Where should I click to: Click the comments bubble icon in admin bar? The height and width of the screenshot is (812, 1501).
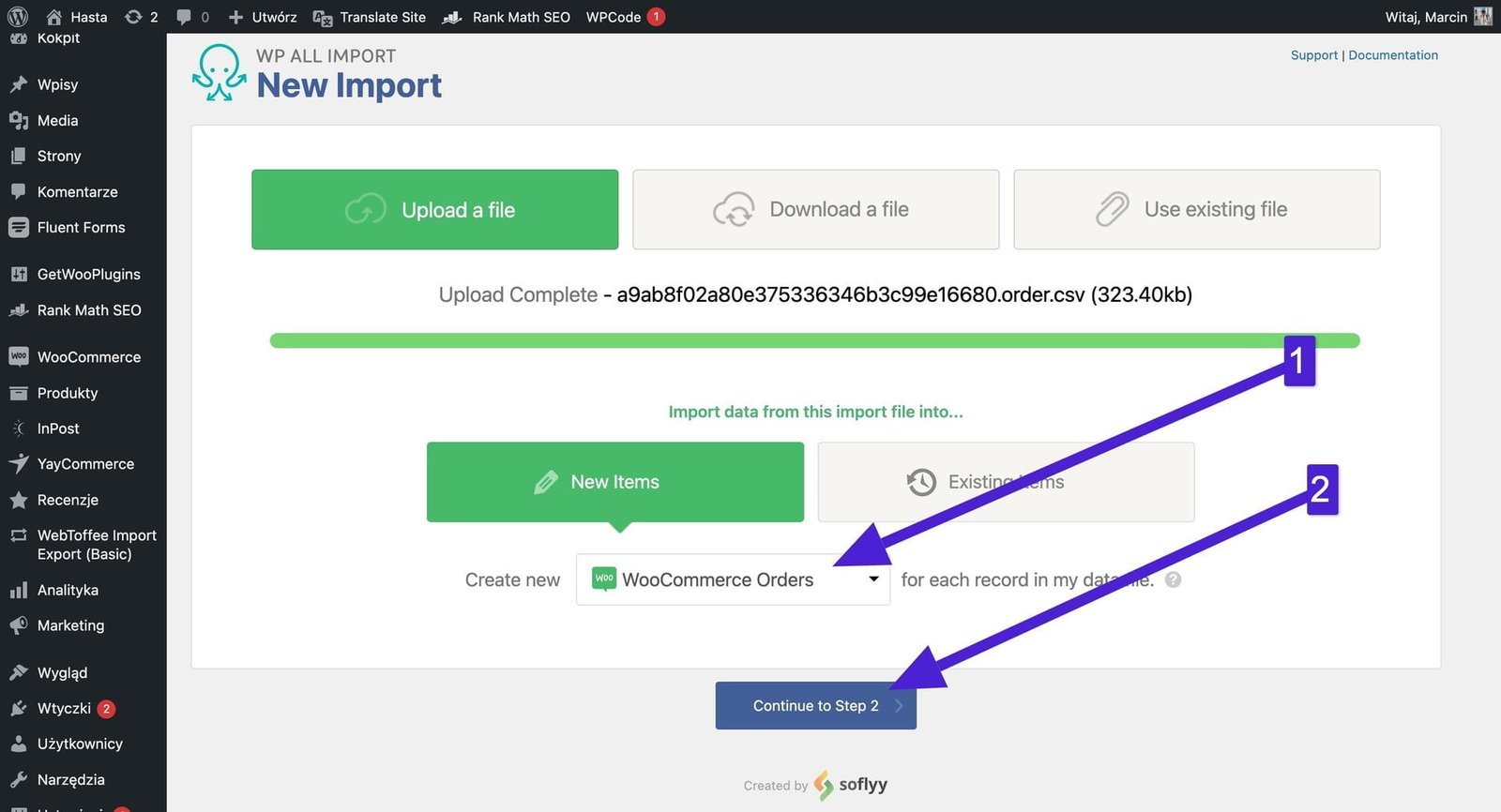click(x=184, y=17)
